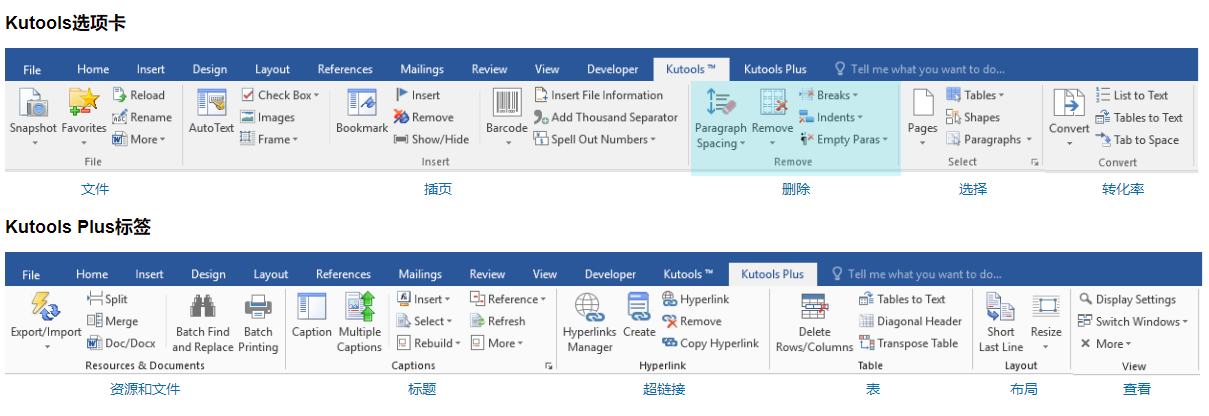Type in the Tell me search box
Image resolution: width=1209 pixels, height=416 pixels.
(927, 69)
